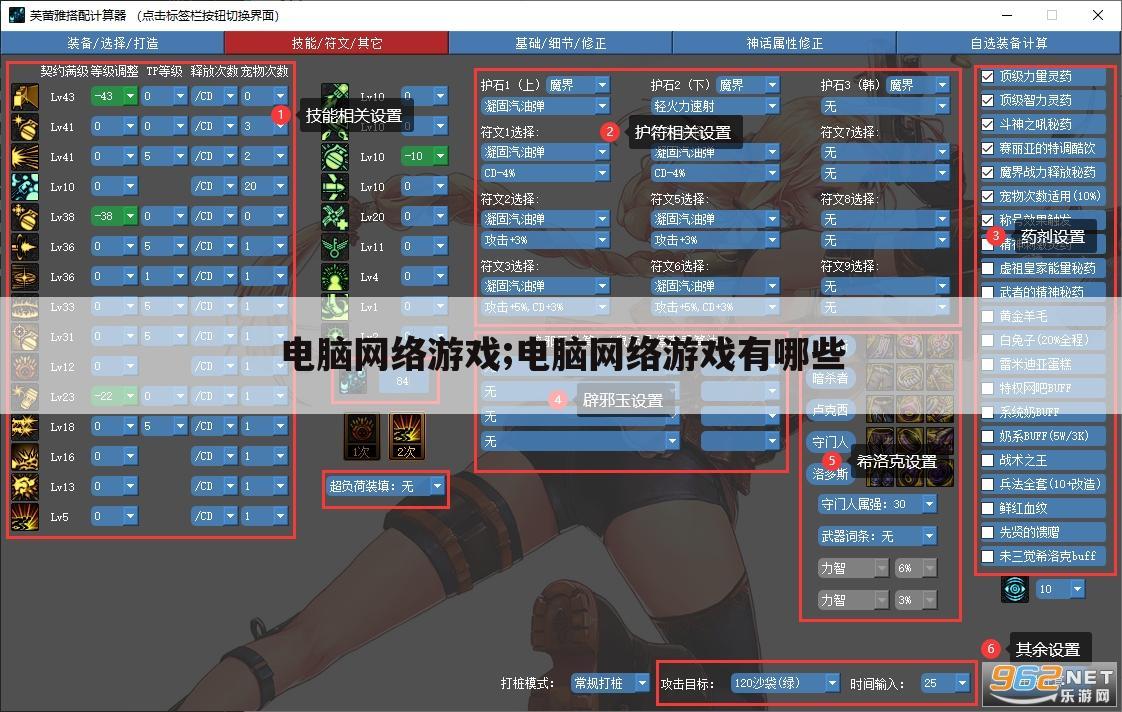Toggle the 斗神之吼秘药 checkbox
The height and width of the screenshot is (712, 1122).
point(987,125)
